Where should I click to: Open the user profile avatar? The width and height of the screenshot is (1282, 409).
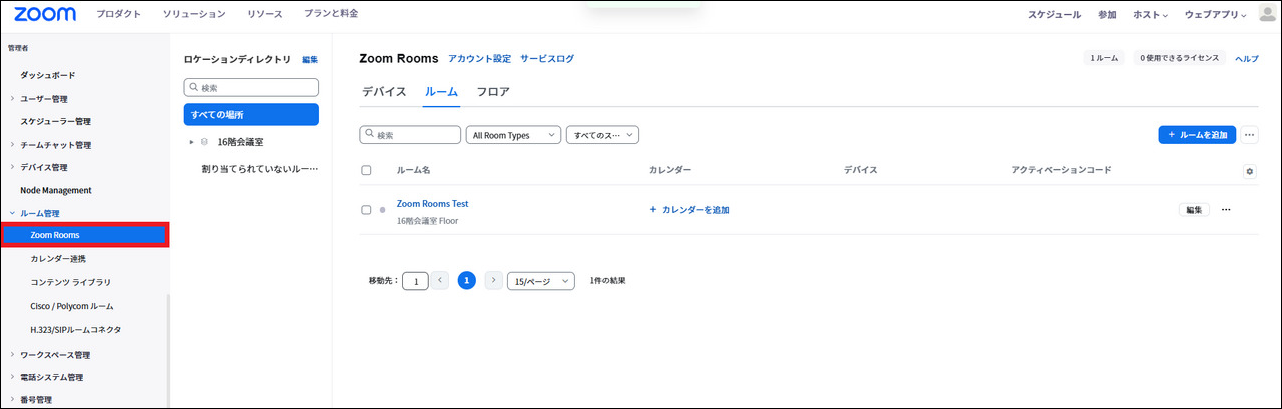pos(1267,14)
